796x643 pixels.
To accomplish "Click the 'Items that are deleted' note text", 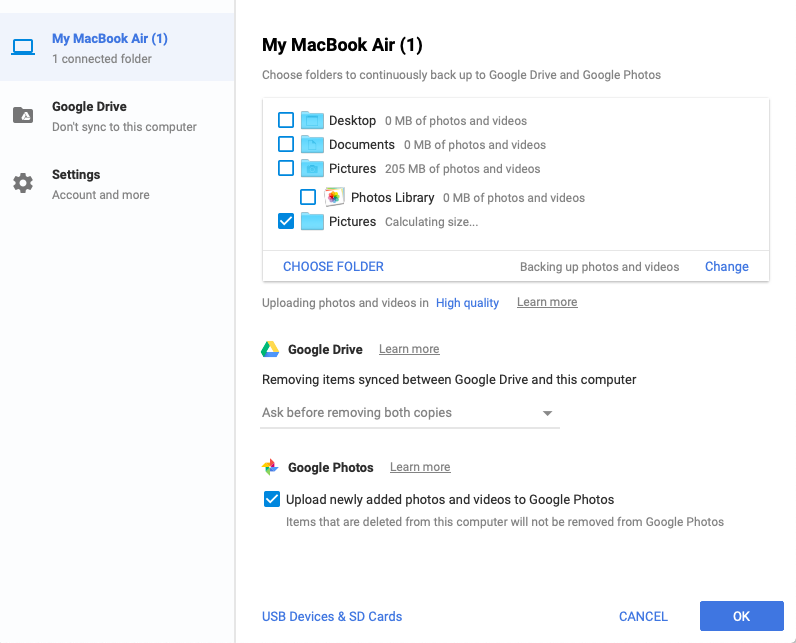I will point(505,522).
